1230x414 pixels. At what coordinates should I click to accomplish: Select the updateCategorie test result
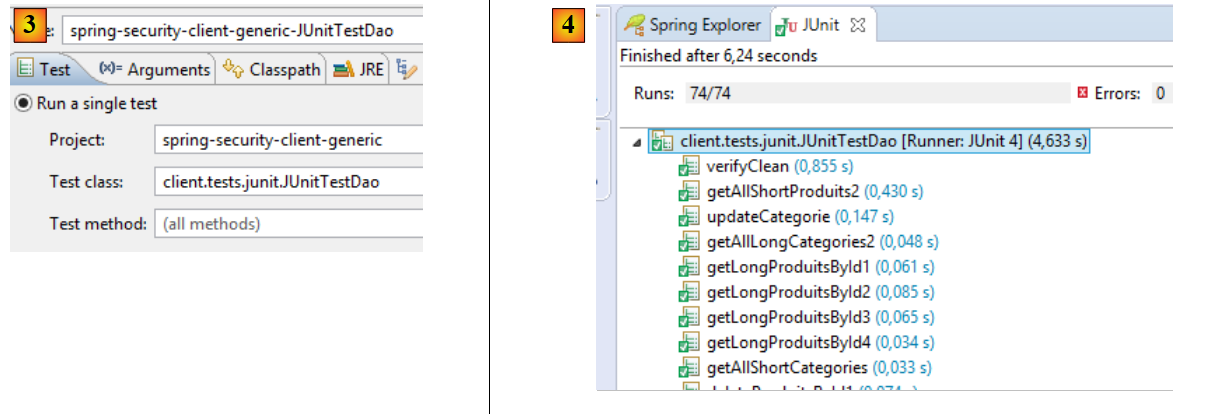point(773,217)
